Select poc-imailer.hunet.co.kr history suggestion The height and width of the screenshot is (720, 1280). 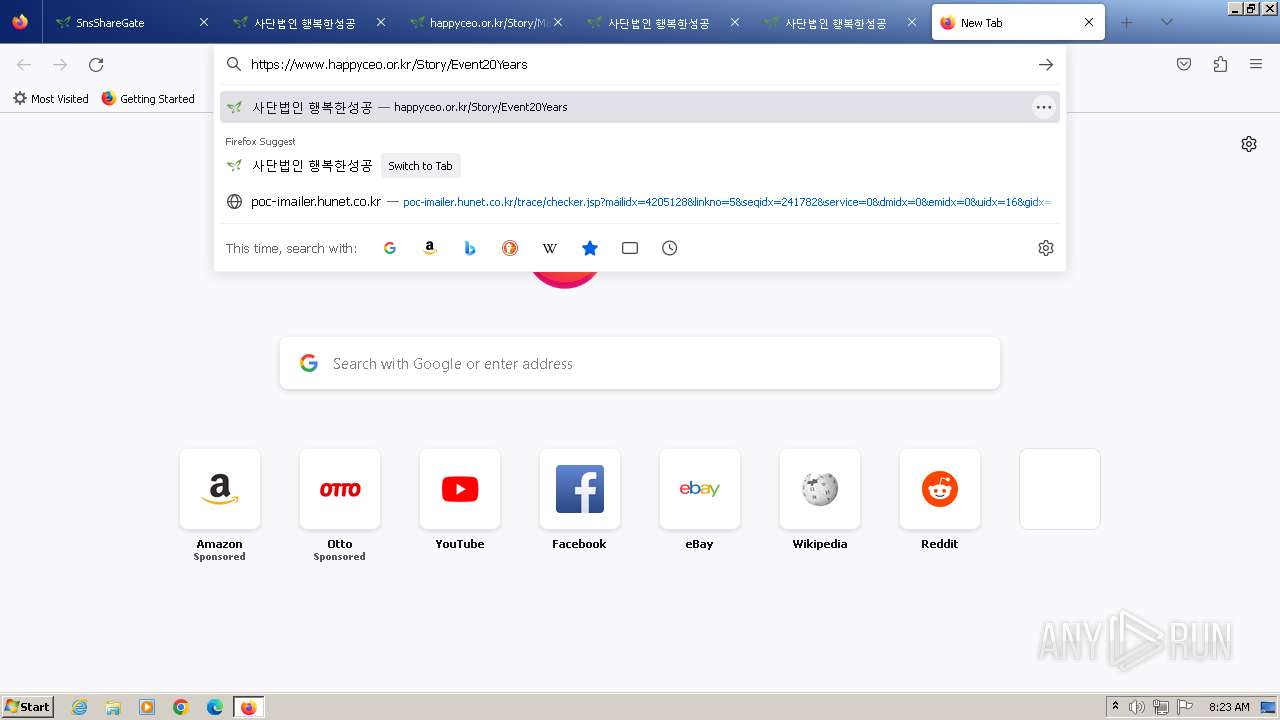[640, 201]
